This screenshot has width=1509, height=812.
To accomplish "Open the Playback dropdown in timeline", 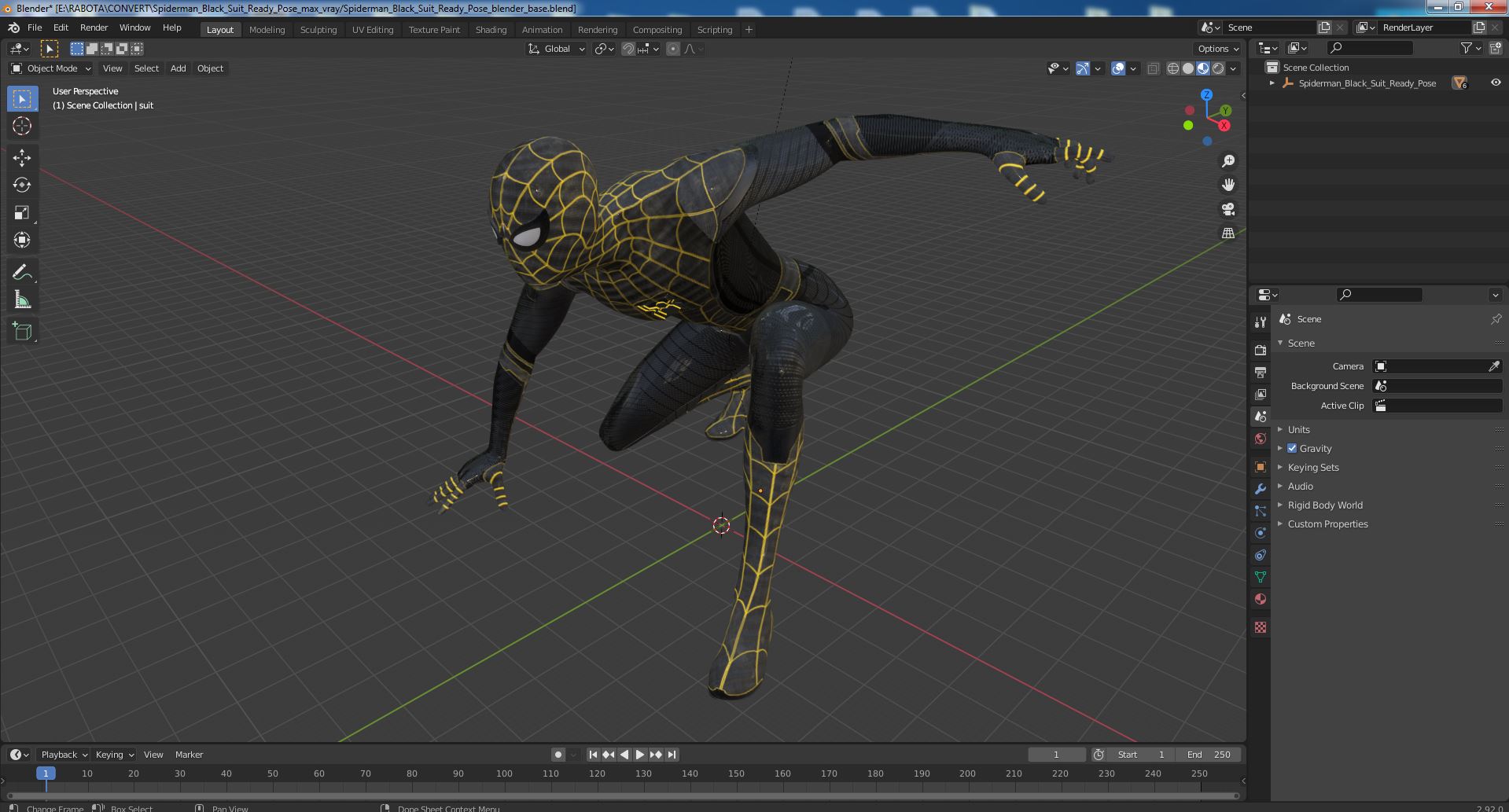I will tap(64, 755).
